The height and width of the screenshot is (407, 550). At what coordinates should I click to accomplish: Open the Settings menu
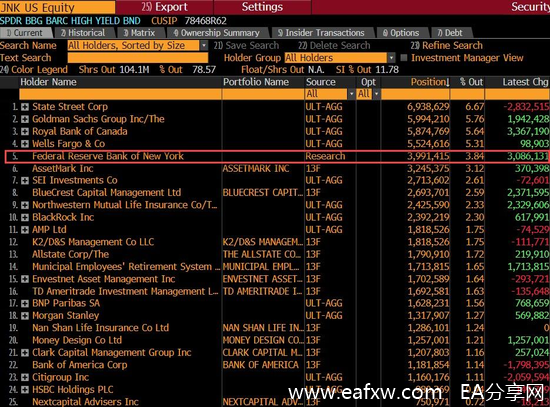click(262, 7)
